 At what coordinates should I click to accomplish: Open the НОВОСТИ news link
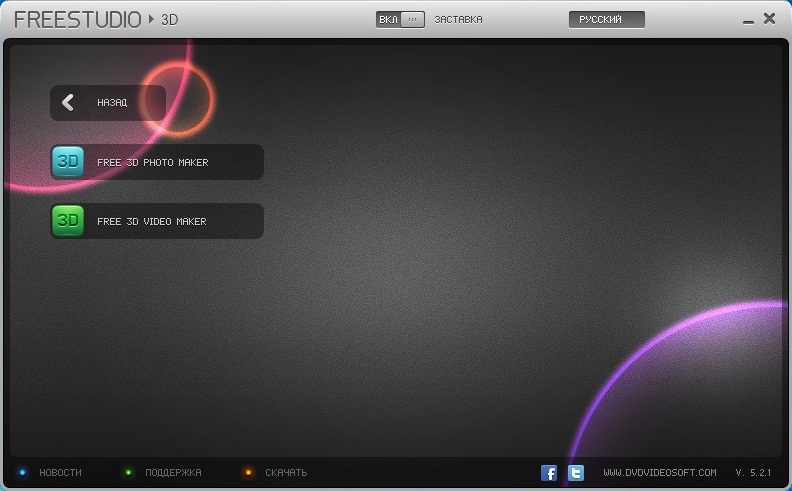[60, 473]
